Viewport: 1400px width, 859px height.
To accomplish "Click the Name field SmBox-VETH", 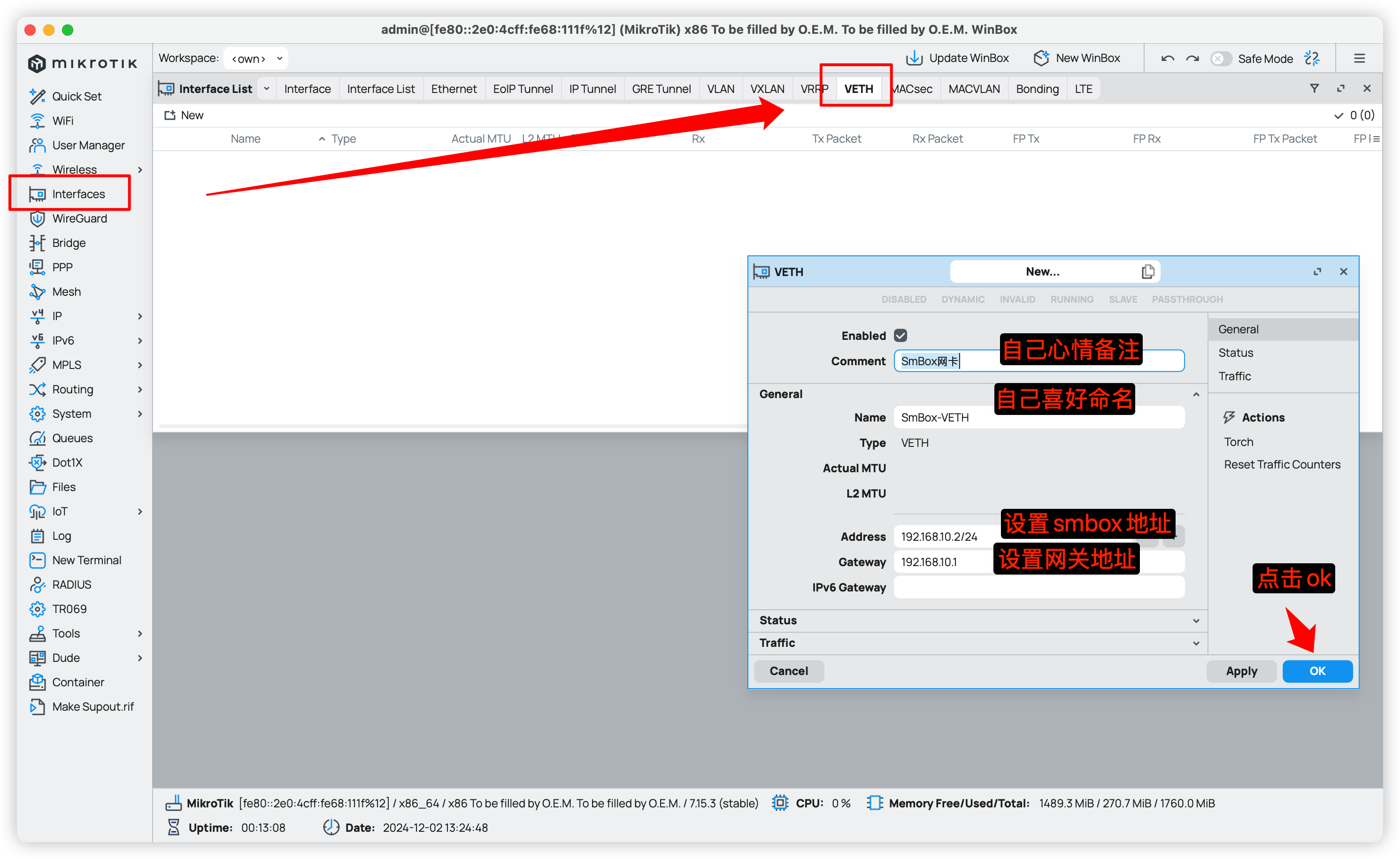I will pyautogui.click(x=1038, y=417).
